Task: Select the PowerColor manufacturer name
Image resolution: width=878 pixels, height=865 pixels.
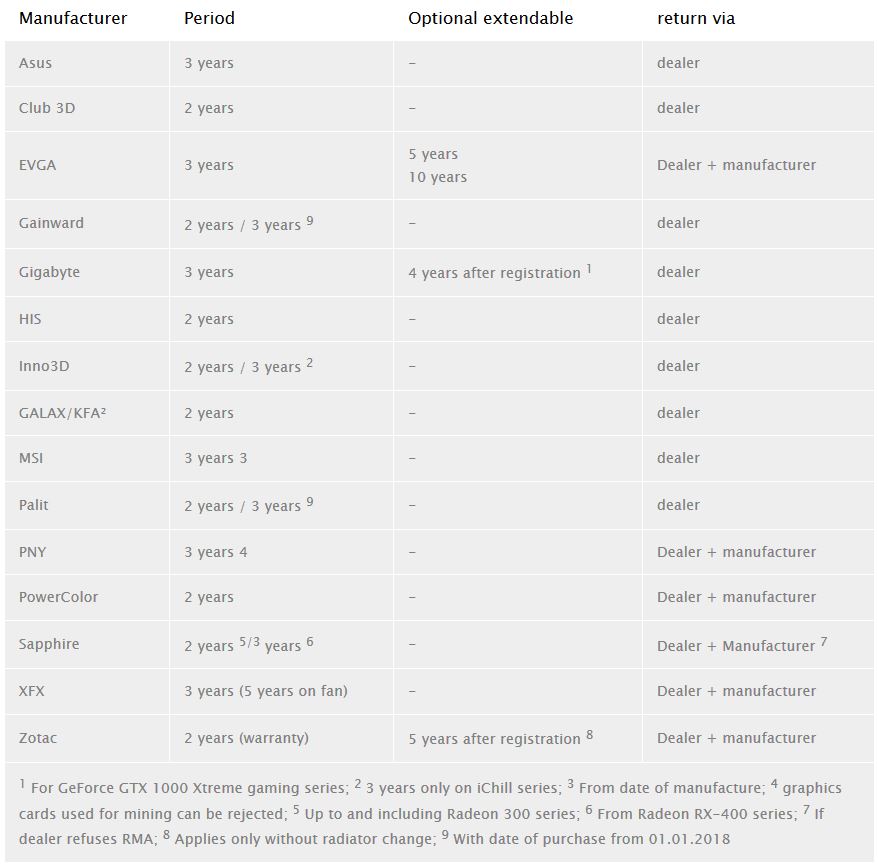Action: [58, 597]
